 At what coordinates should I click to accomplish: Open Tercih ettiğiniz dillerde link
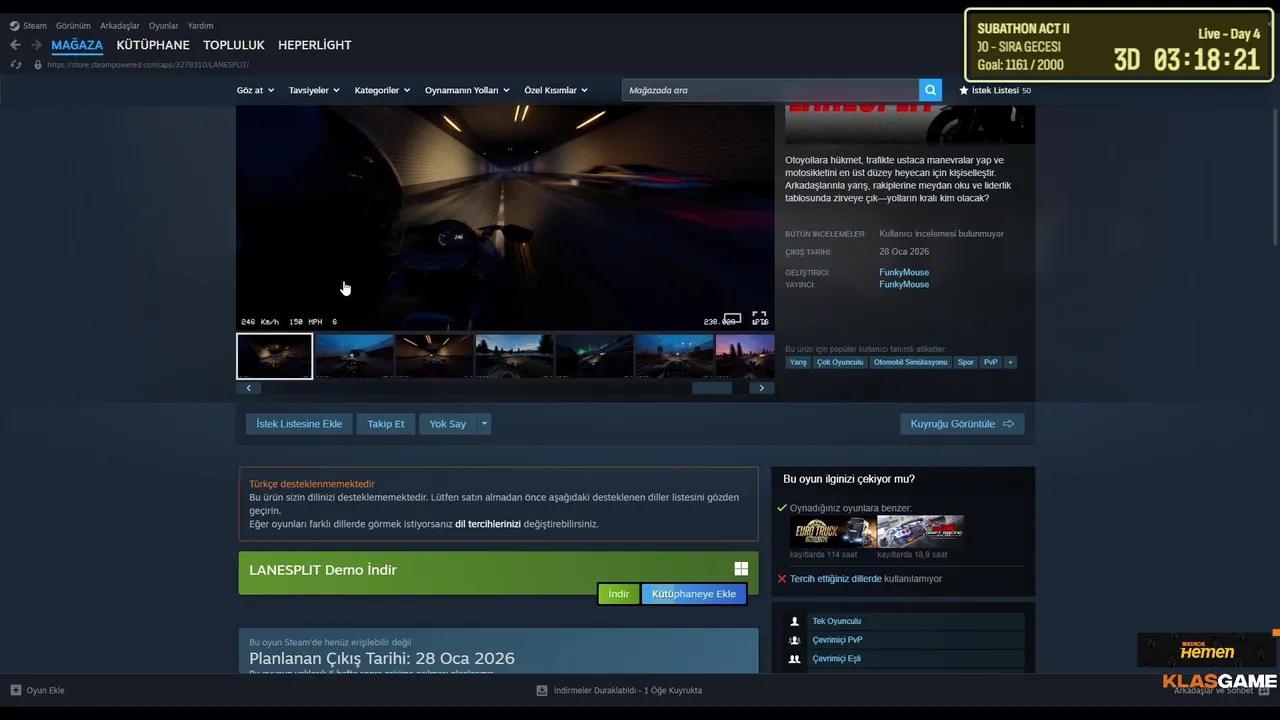[836, 579]
